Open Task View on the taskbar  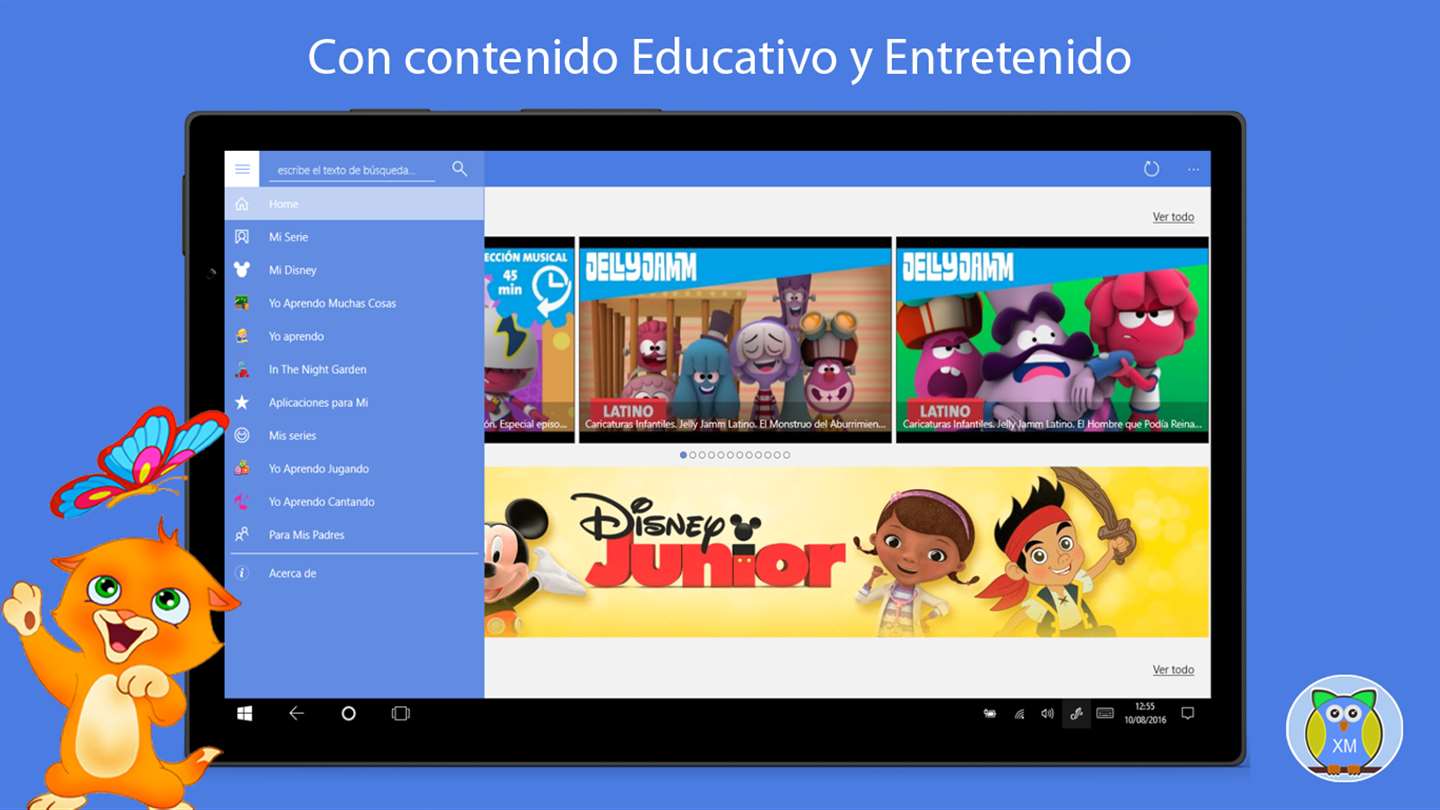tap(400, 713)
